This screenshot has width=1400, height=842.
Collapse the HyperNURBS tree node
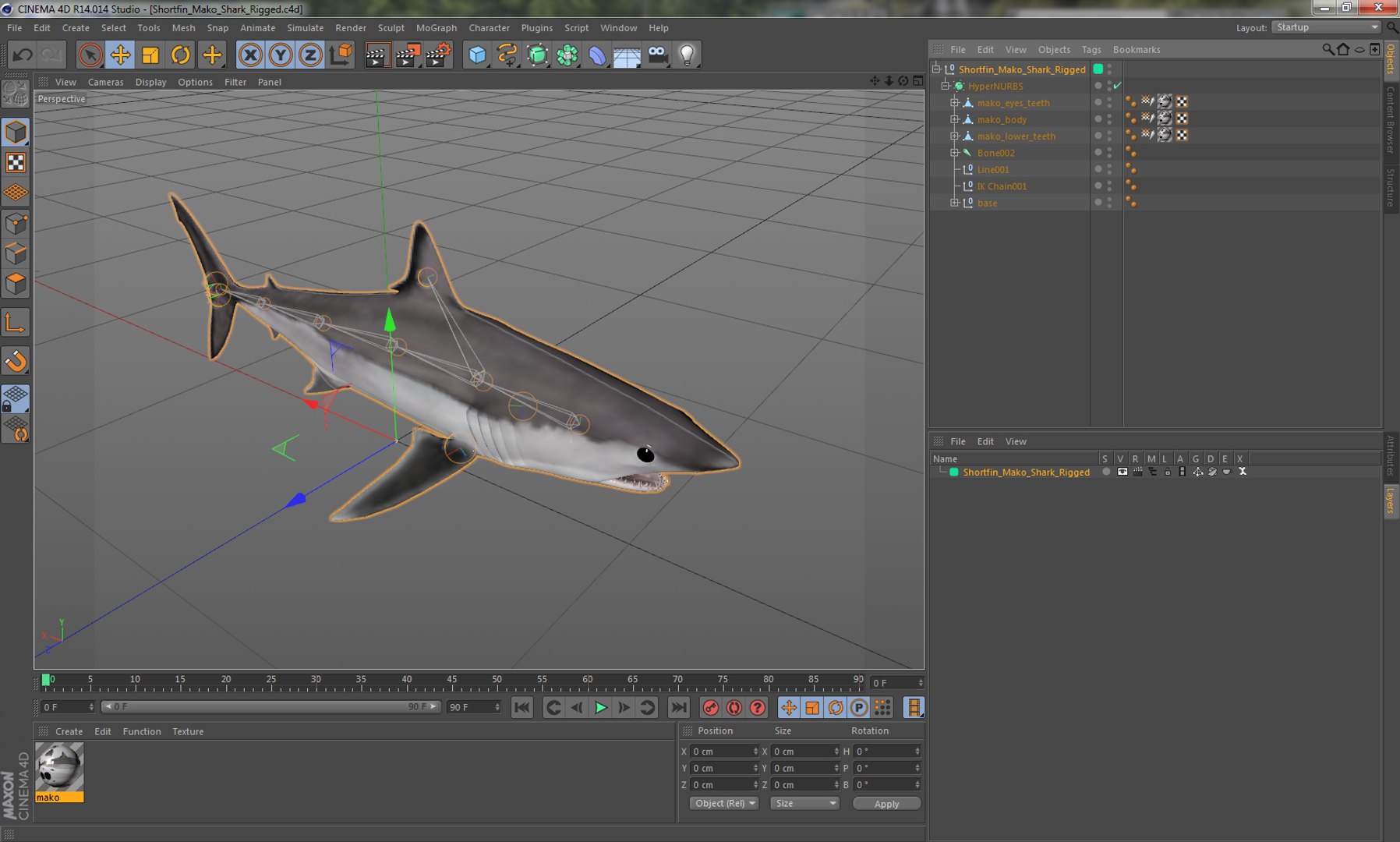tap(945, 86)
